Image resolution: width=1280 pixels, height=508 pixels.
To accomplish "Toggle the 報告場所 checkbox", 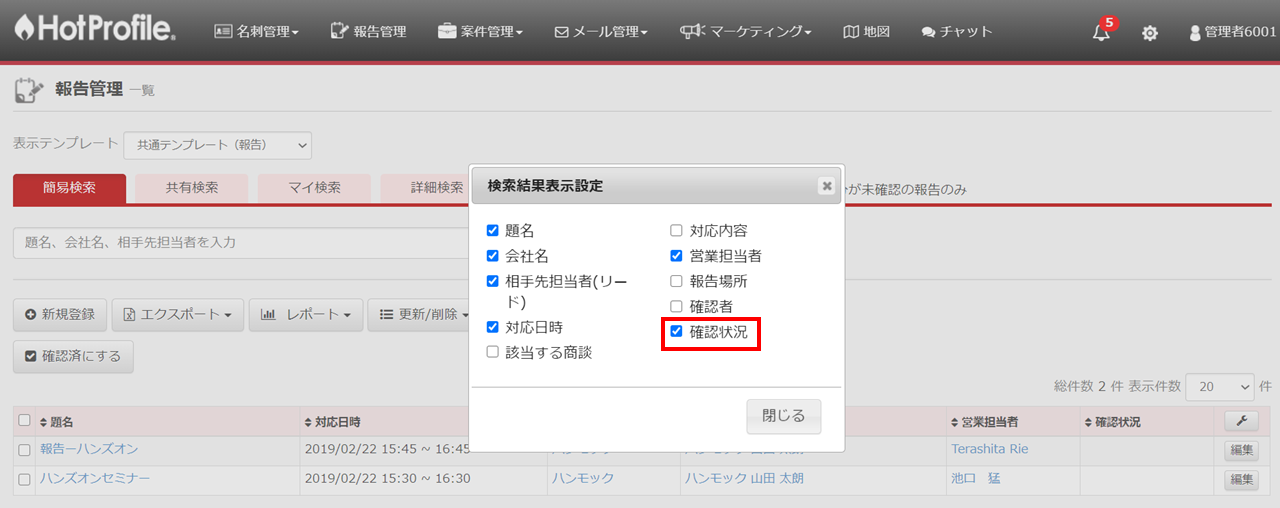I will (x=677, y=281).
